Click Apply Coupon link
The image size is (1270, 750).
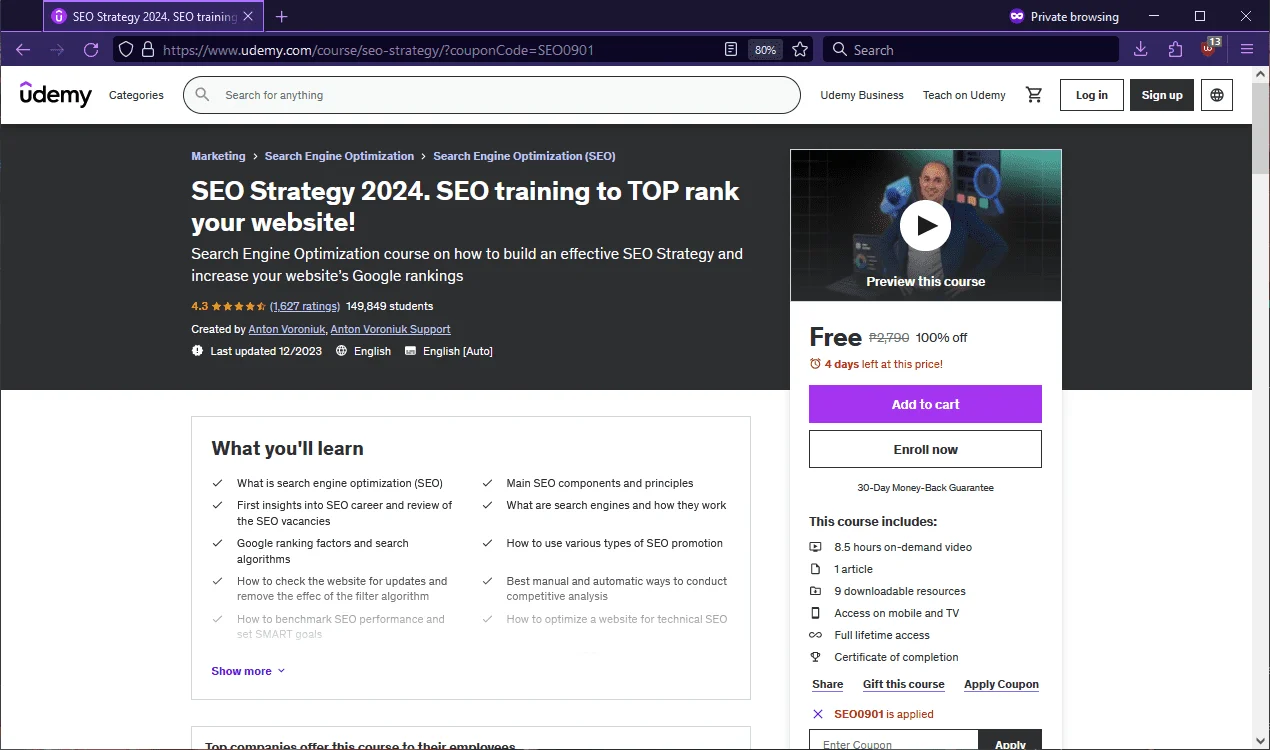click(1001, 684)
